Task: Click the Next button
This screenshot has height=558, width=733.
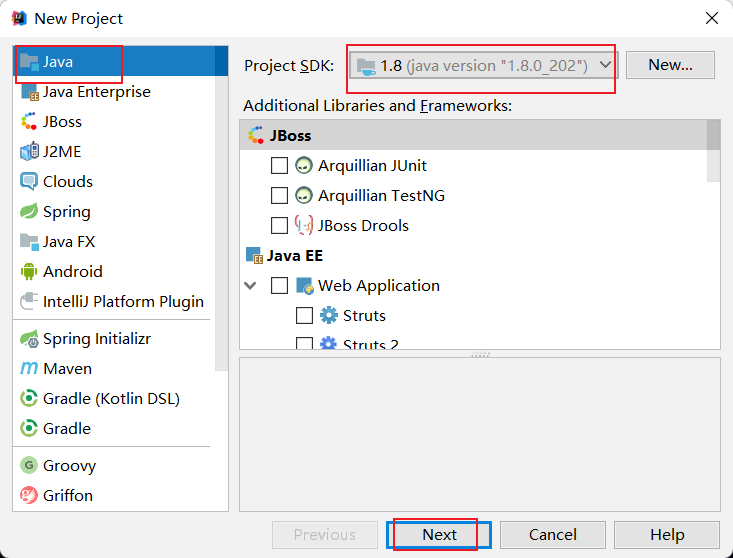Action: [x=439, y=535]
